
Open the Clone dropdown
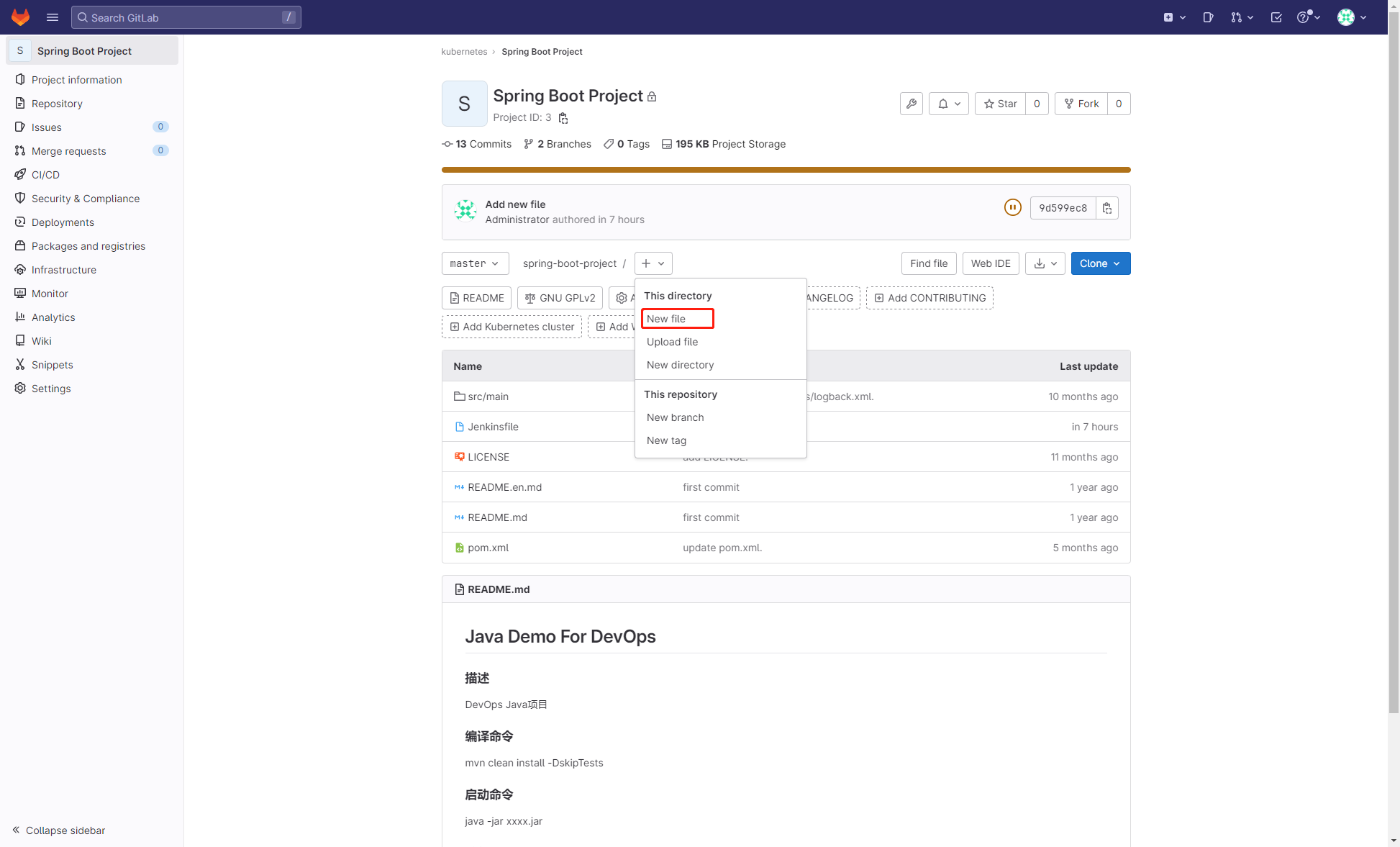tap(1101, 263)
